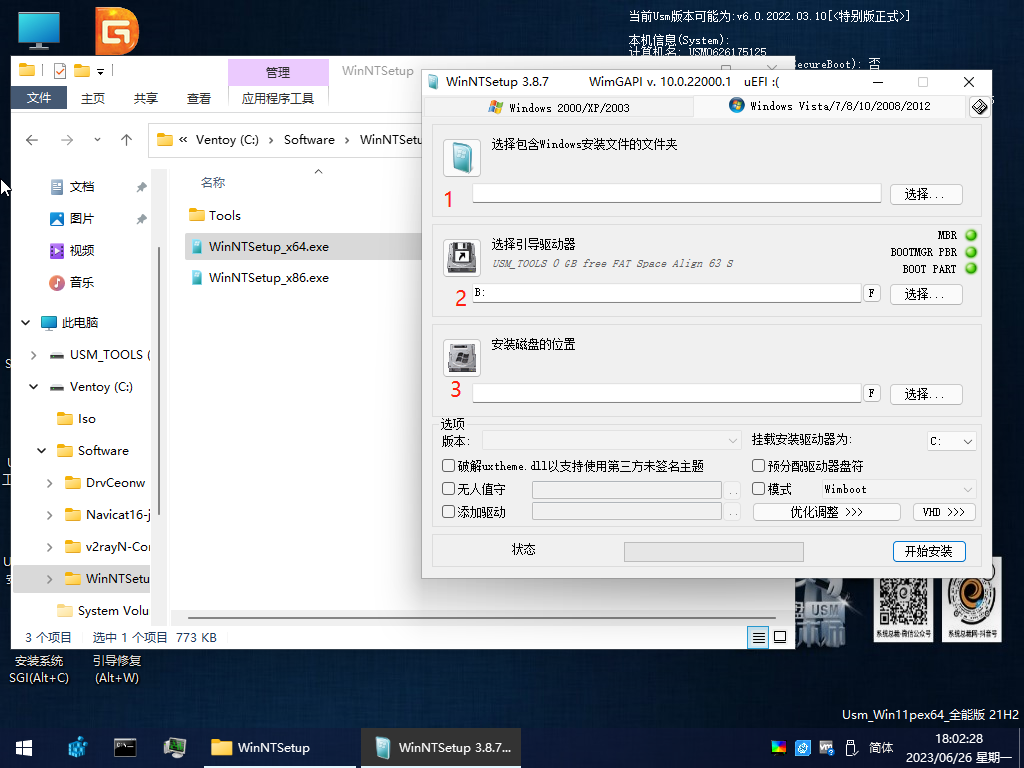
Task: Open the device manager taskbar icon
Action: tap(174, 747)
